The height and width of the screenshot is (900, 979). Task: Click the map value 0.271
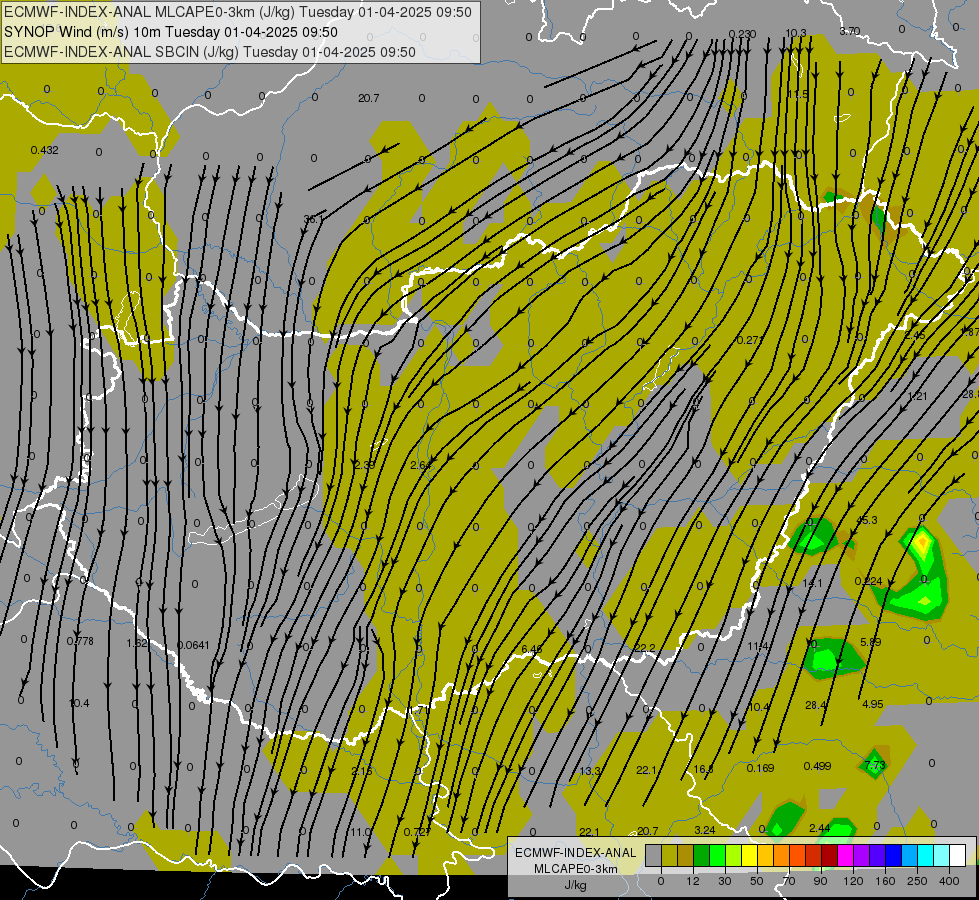[x=750, y=340]
